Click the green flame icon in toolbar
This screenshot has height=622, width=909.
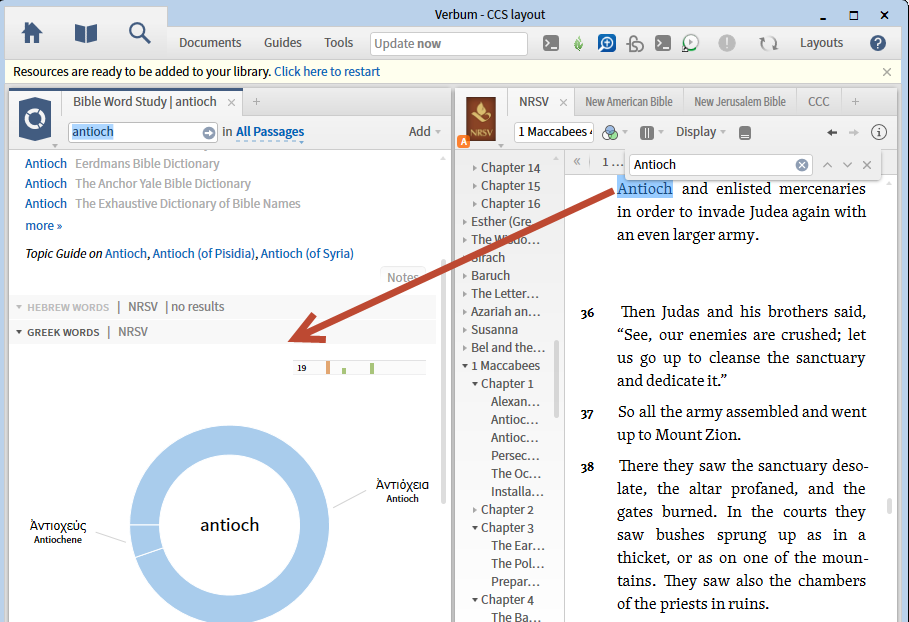pyautogui.click(x=578, y=43)
